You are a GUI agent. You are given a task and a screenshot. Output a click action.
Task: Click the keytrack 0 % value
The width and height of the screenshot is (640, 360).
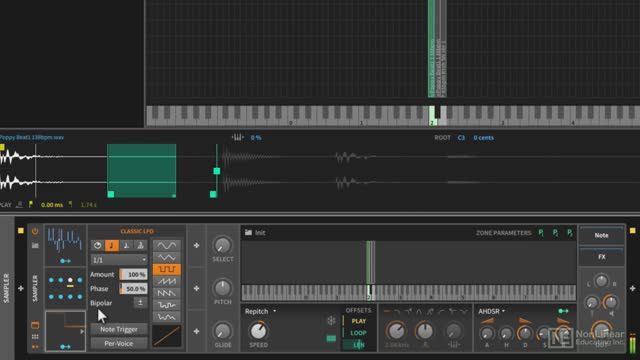tap(256, 138)
